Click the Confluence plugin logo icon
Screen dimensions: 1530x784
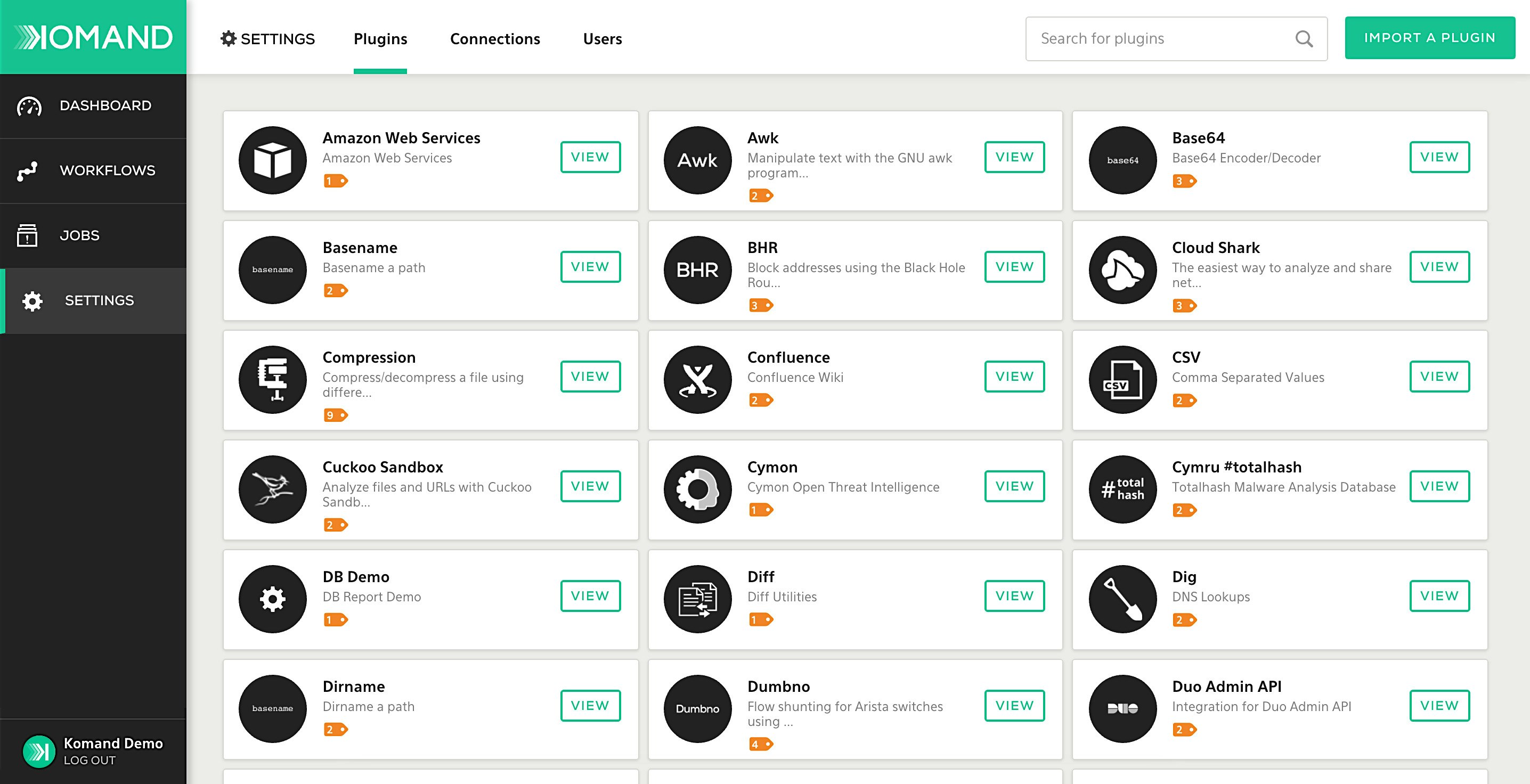coord(697,380)
